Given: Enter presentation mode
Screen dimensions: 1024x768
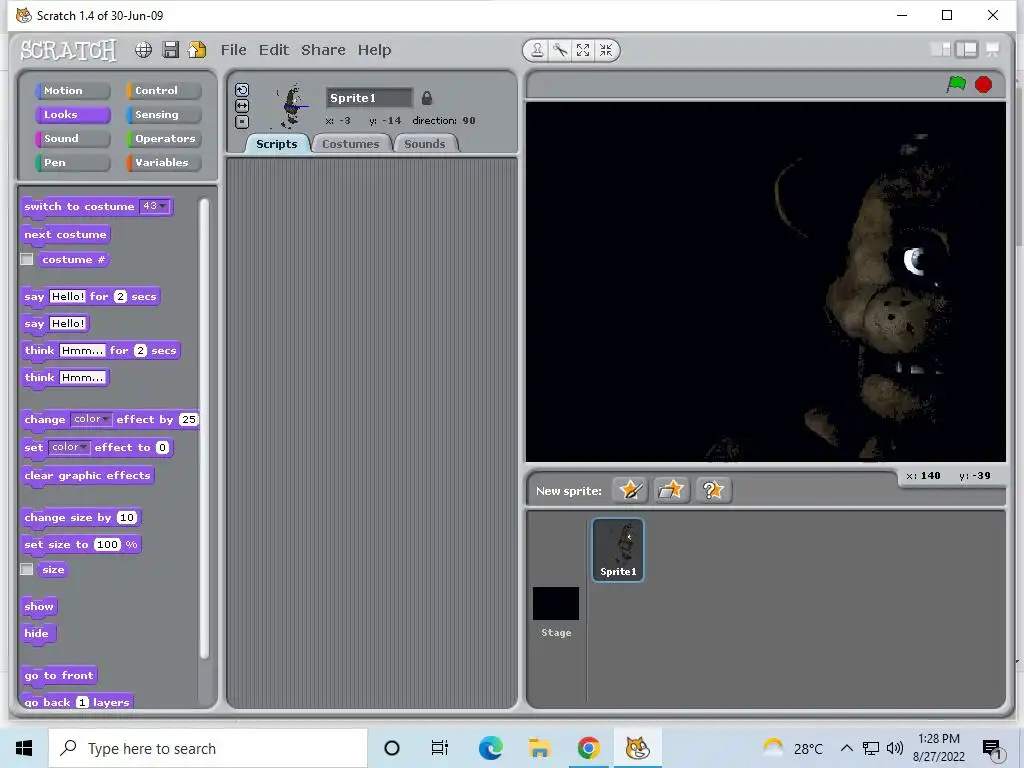Looking at the screenshot, I should (993, 50).
